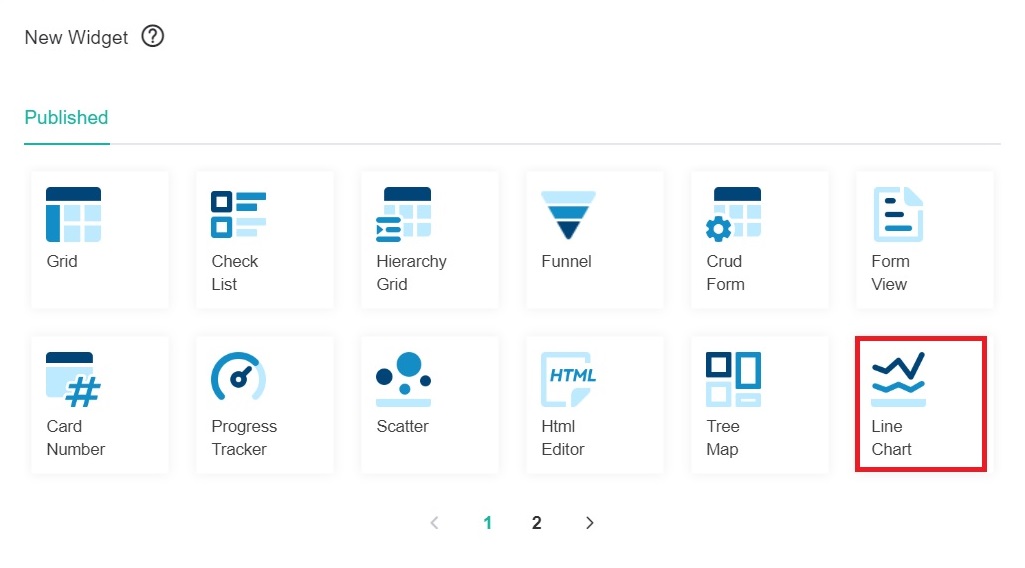Open the New Widget help icon
1025x568 pixels.
(x=152, y=37)
